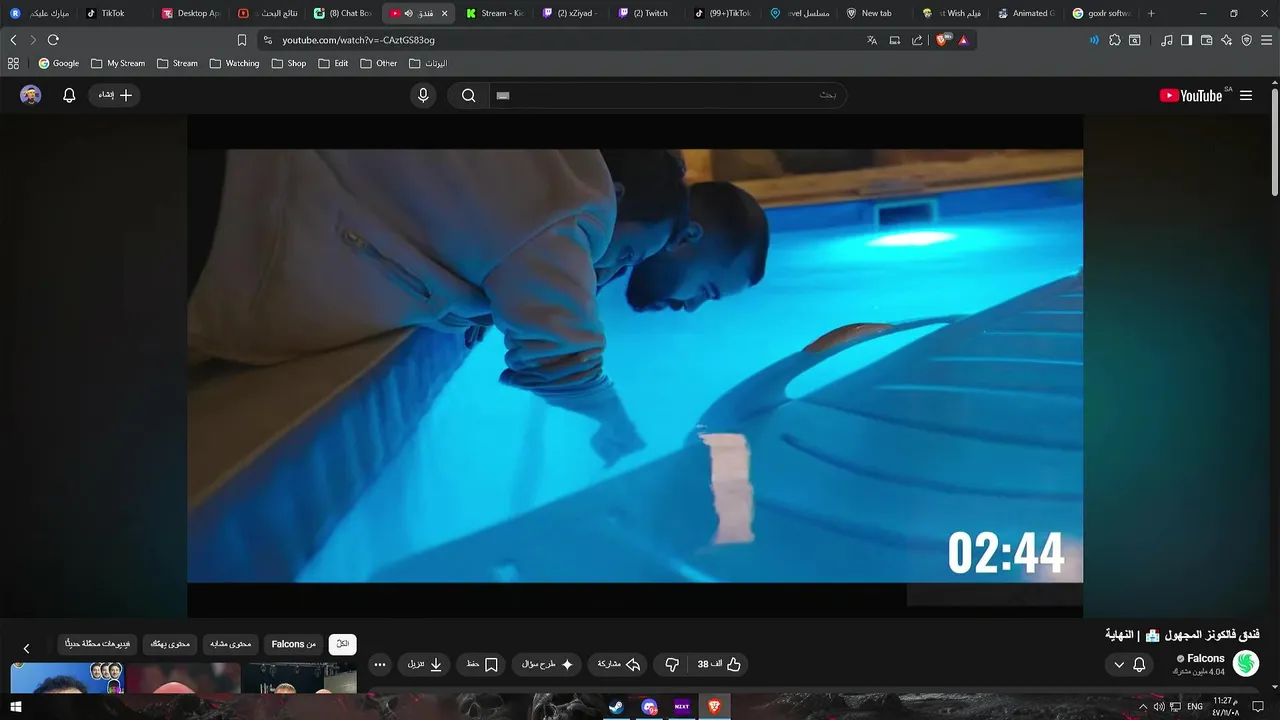Switch to the goxlr software tab
Viewport: 1280px width, 720px height.
(1102, 13)
